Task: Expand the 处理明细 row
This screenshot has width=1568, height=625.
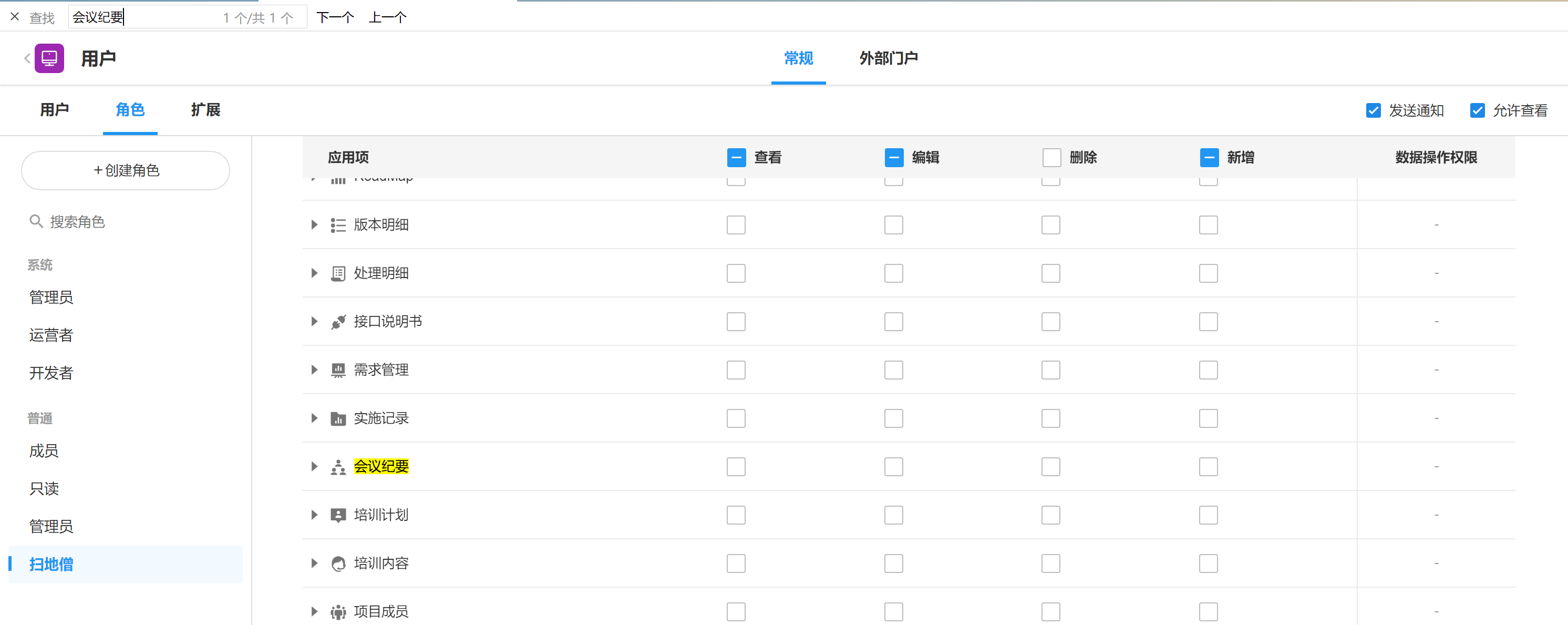Action: pyautogui.click(x=314, y=273)
